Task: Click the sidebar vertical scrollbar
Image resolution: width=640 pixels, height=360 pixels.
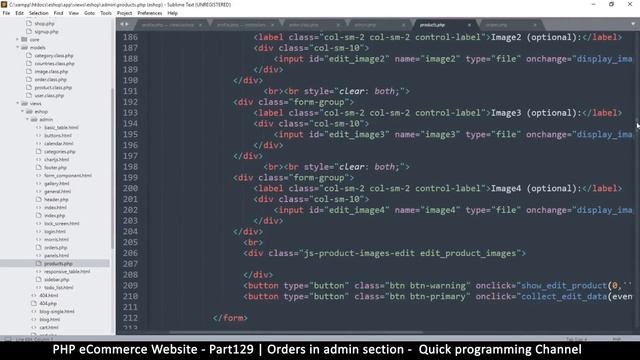Action: click(112, 167)
